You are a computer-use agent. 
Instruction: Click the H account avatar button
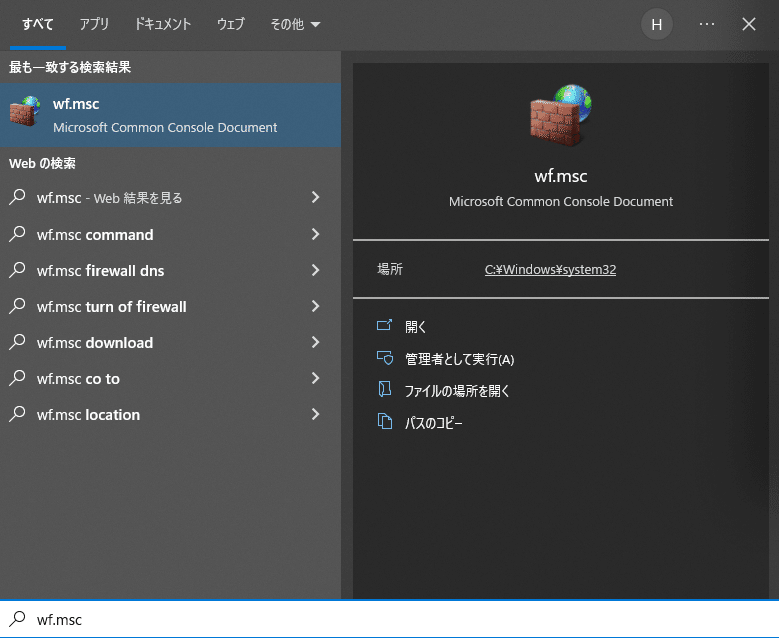click(657, 24)
